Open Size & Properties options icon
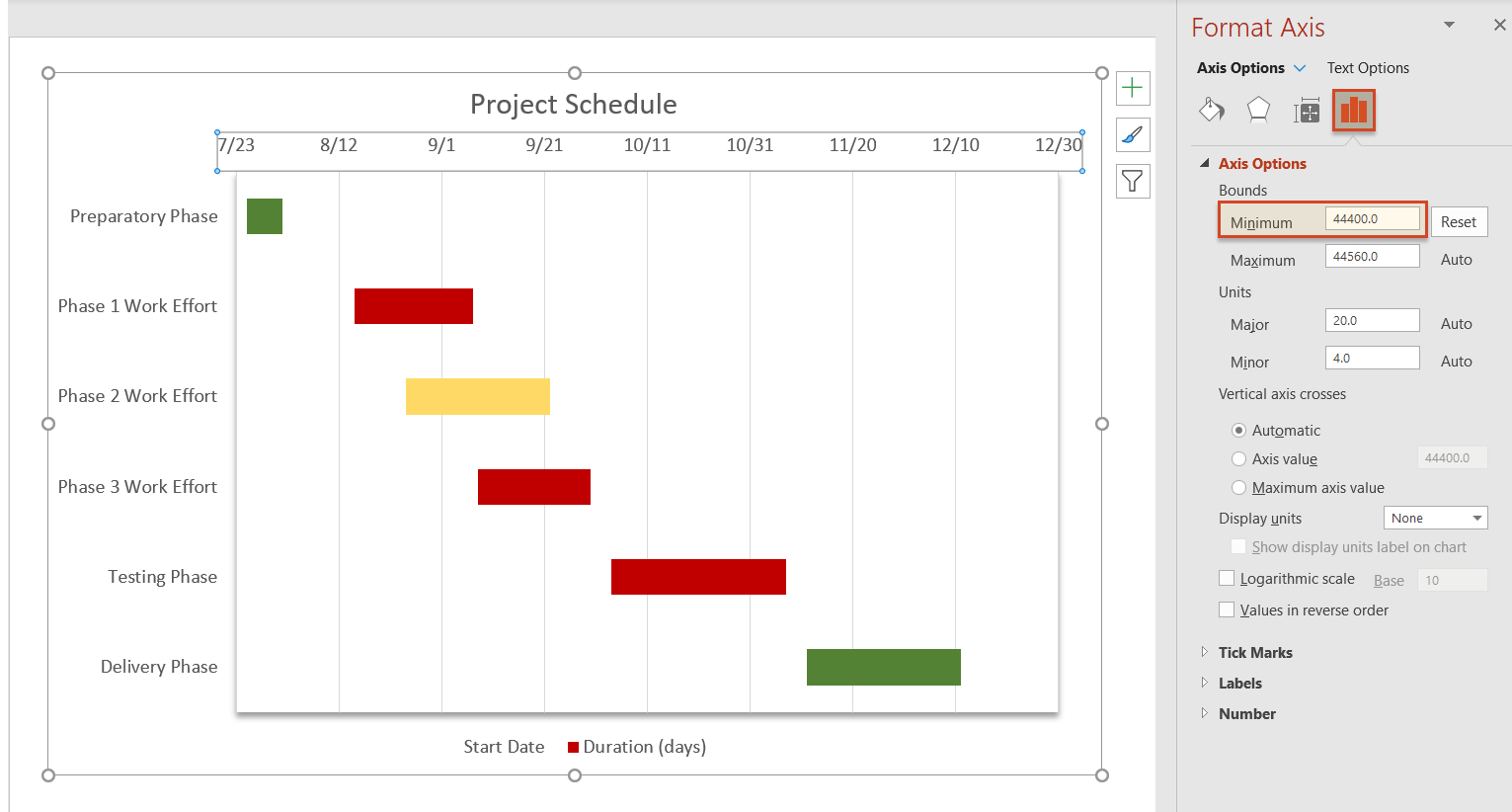This screenshot has height=812, width=1512. pos(1306,110)
